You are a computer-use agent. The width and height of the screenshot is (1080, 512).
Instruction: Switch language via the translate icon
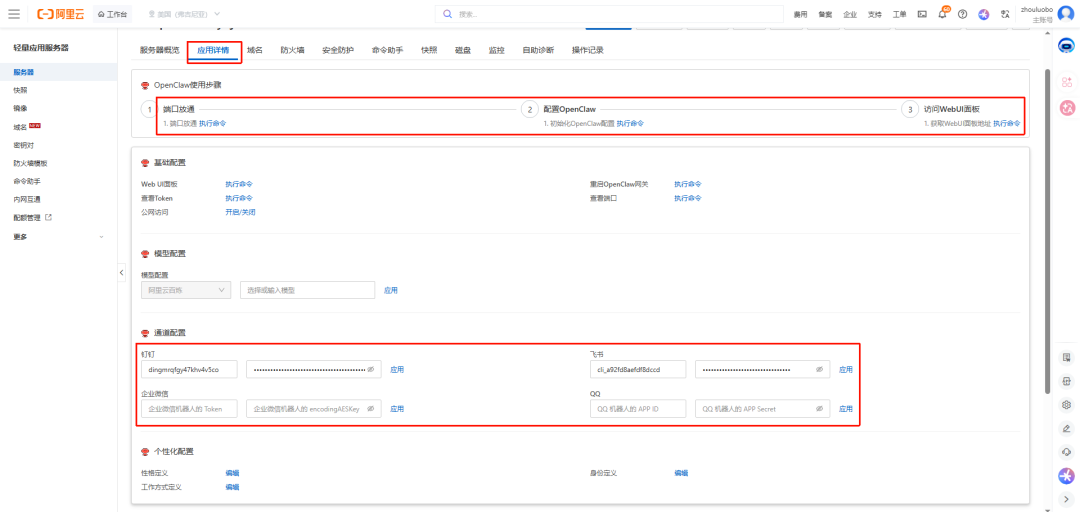1005,14
